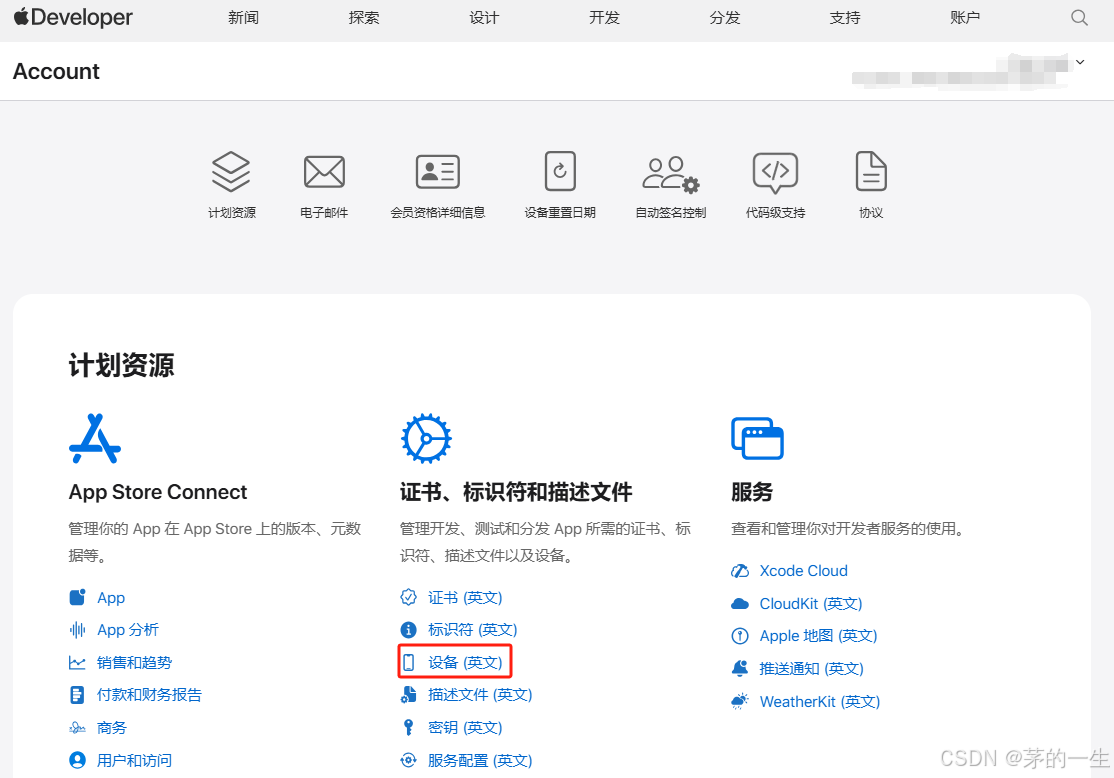Click the 推送通知 bell icon

[740, 669]
